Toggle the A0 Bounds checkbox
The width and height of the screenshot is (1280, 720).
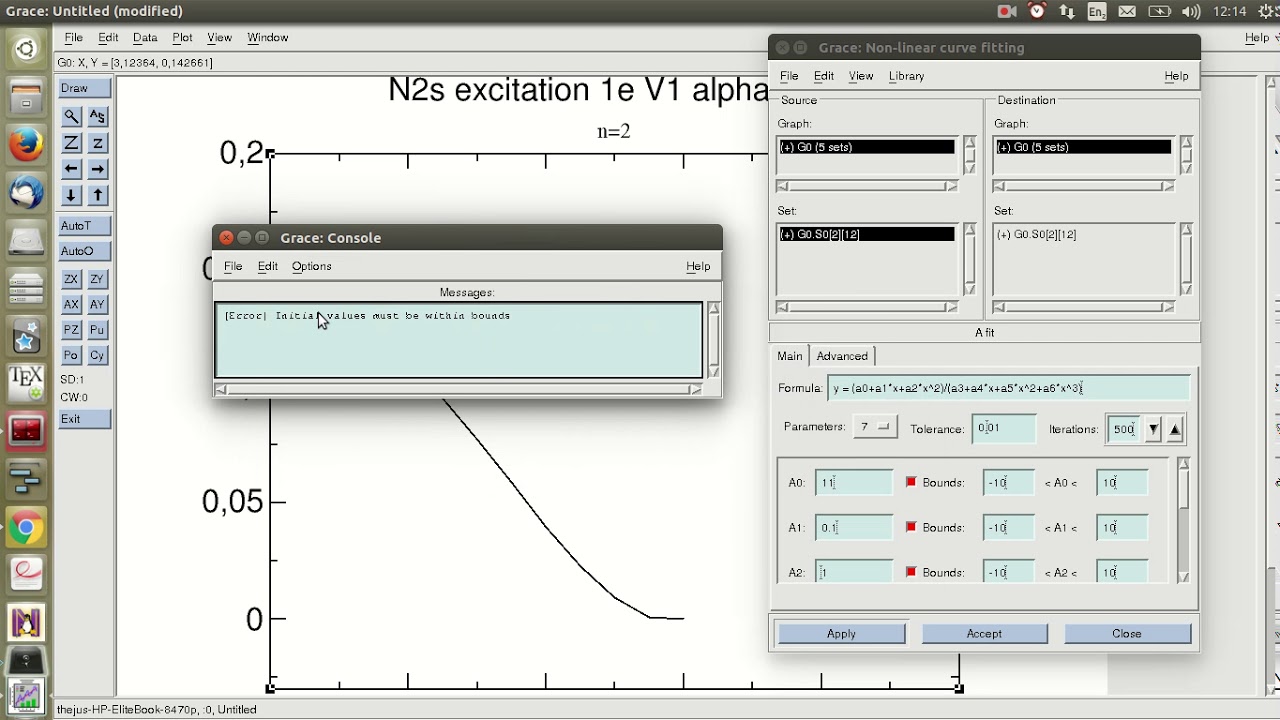point(911,482)
